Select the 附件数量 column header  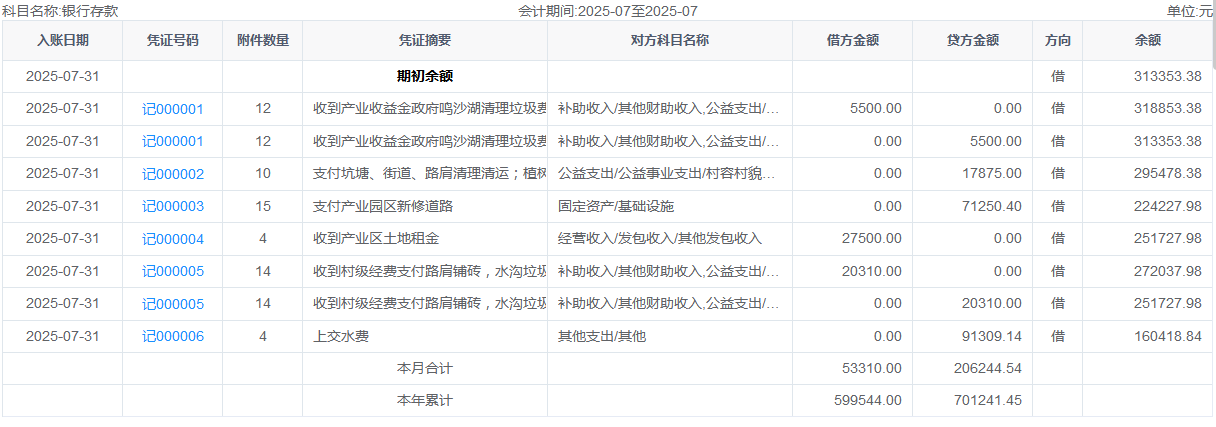click(263, 41)
